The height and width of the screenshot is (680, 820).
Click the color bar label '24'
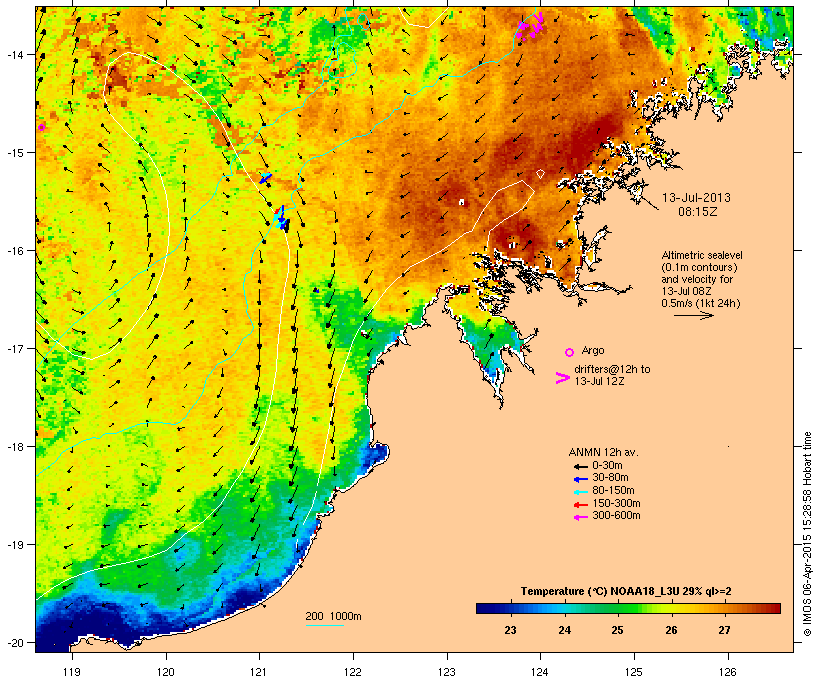564,630
